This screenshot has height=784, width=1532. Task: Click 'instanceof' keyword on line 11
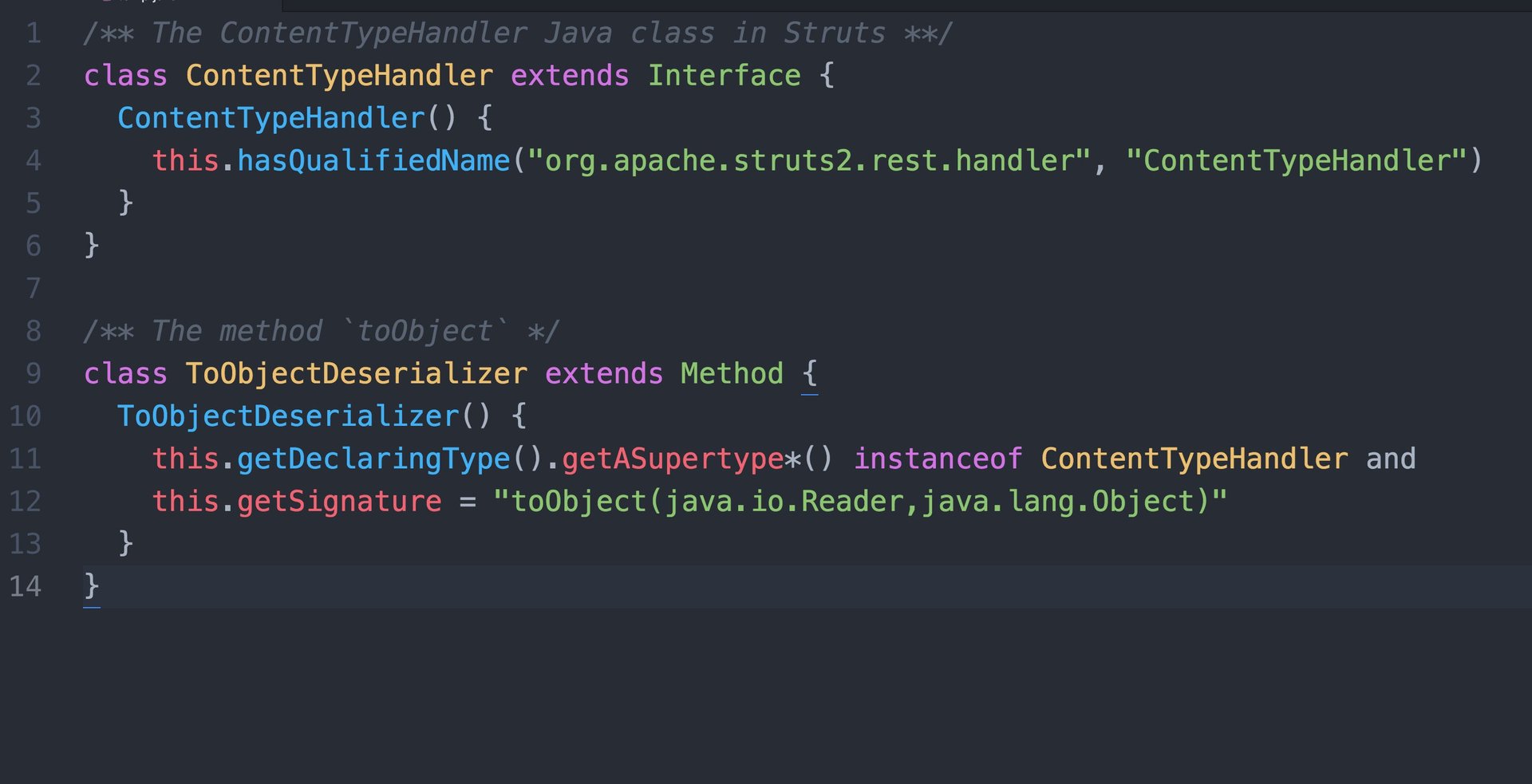tap(938, 459)
